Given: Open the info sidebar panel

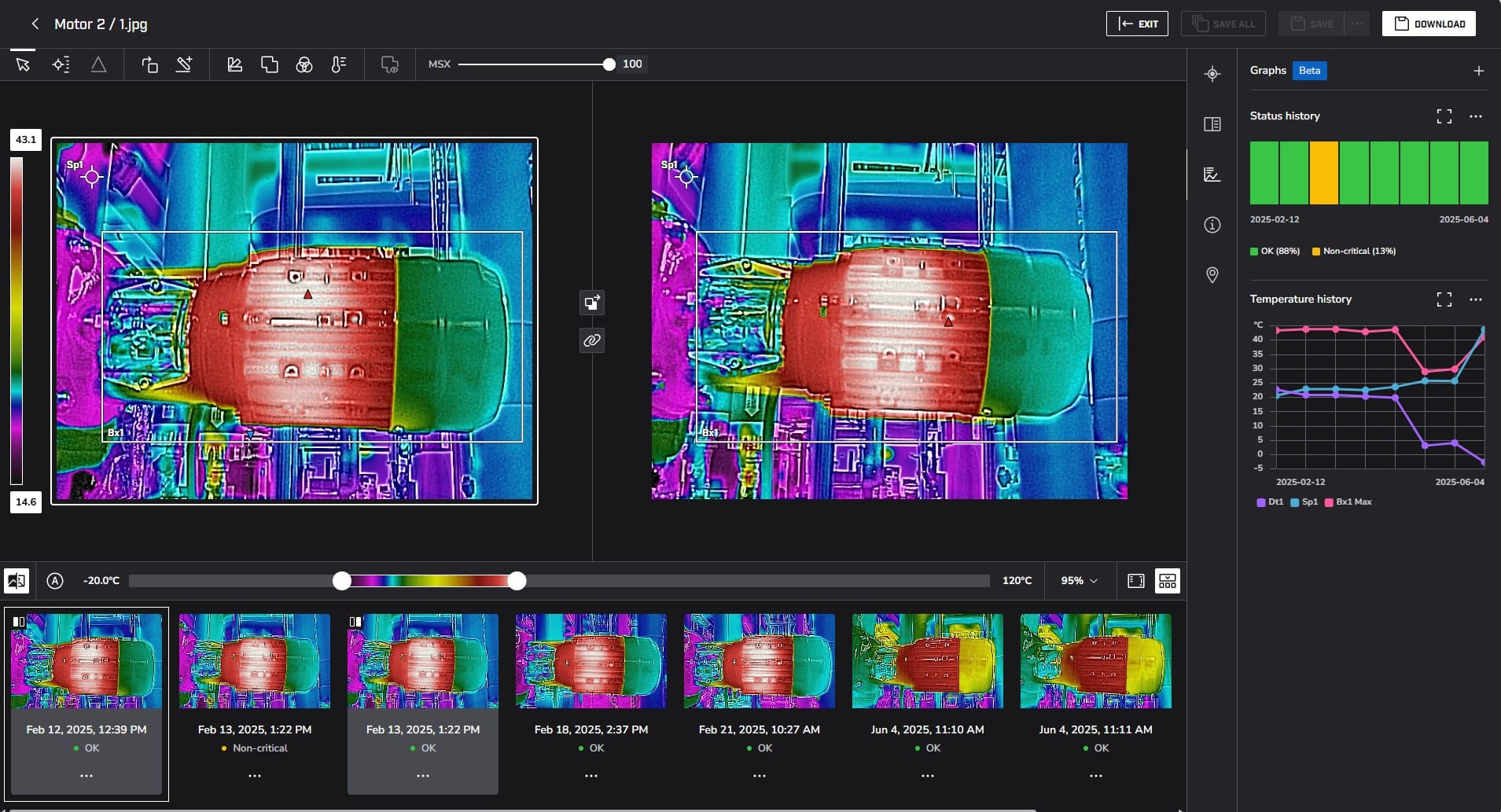Looking at the screenshot, I should click(x=1212, y=225).
